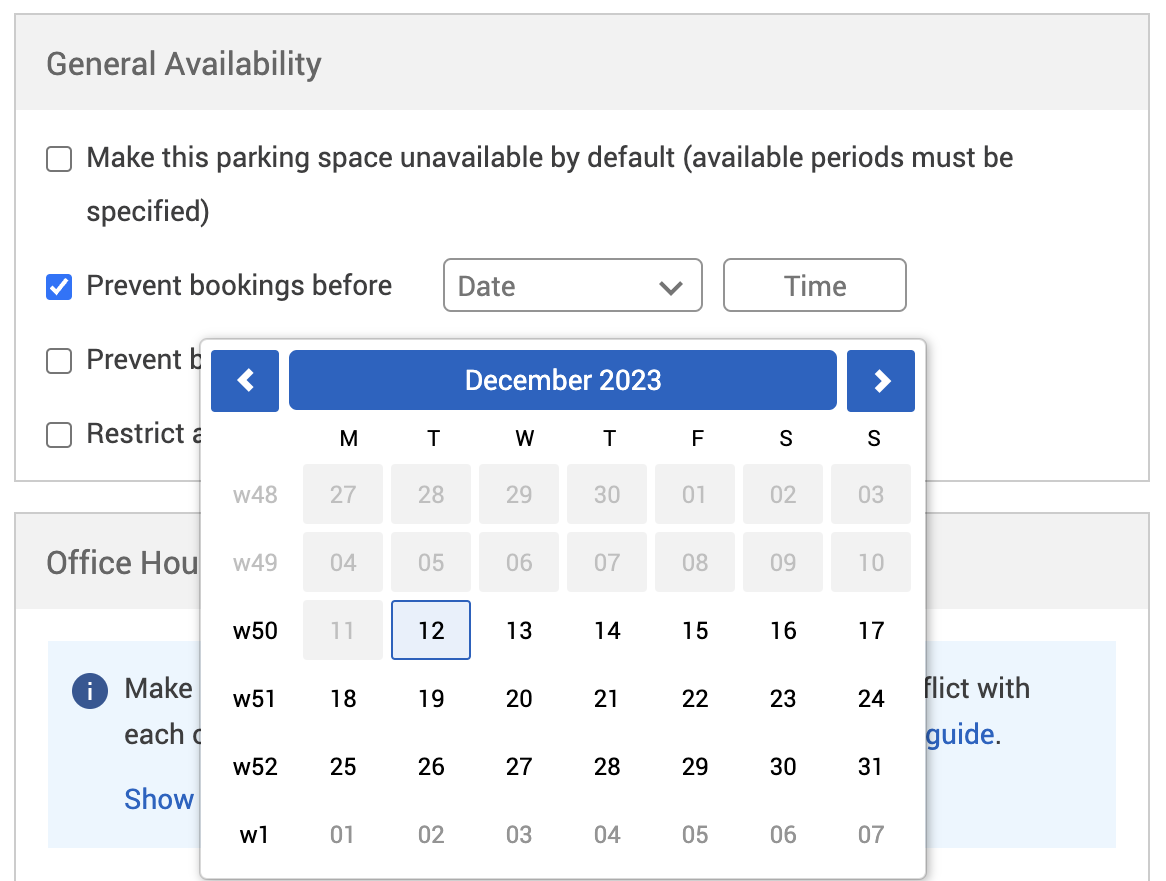This screenshot has width=1166, height=881.
Task: Pick December 25 on the calendar
Action: point(343,767)
